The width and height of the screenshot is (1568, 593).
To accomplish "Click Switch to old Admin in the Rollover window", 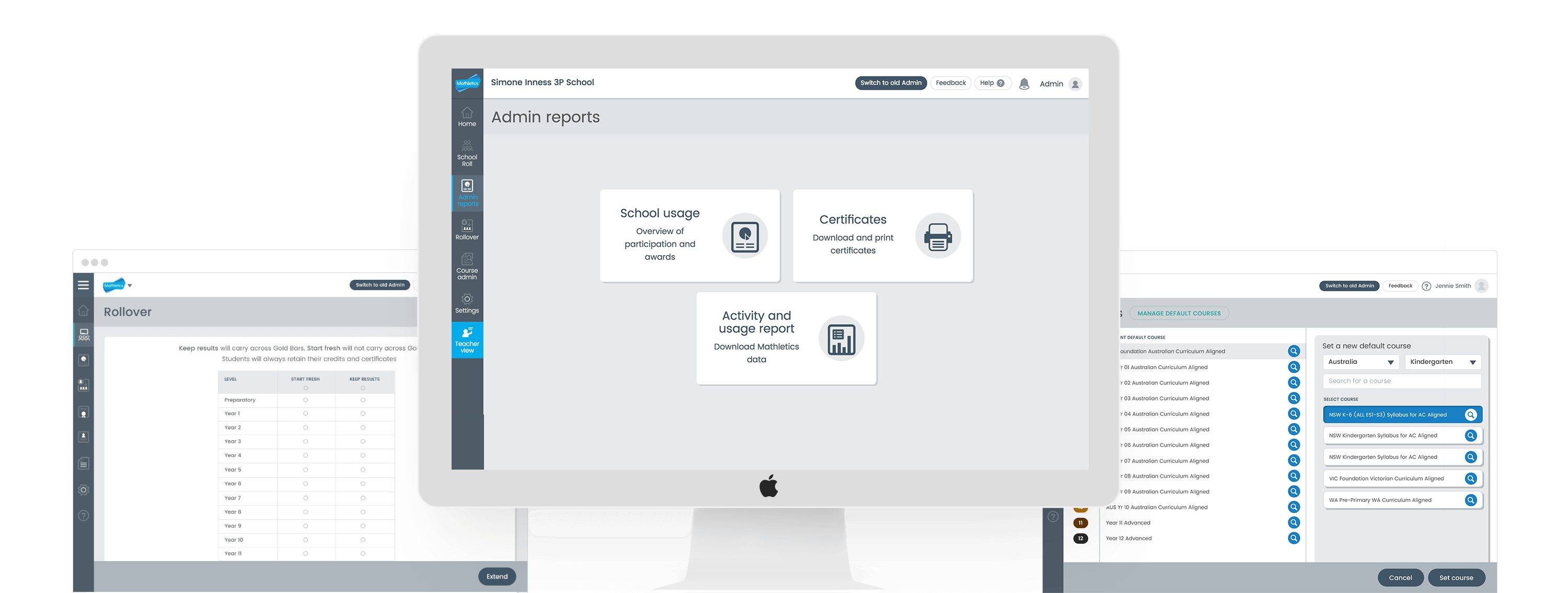I will point(380,285).
